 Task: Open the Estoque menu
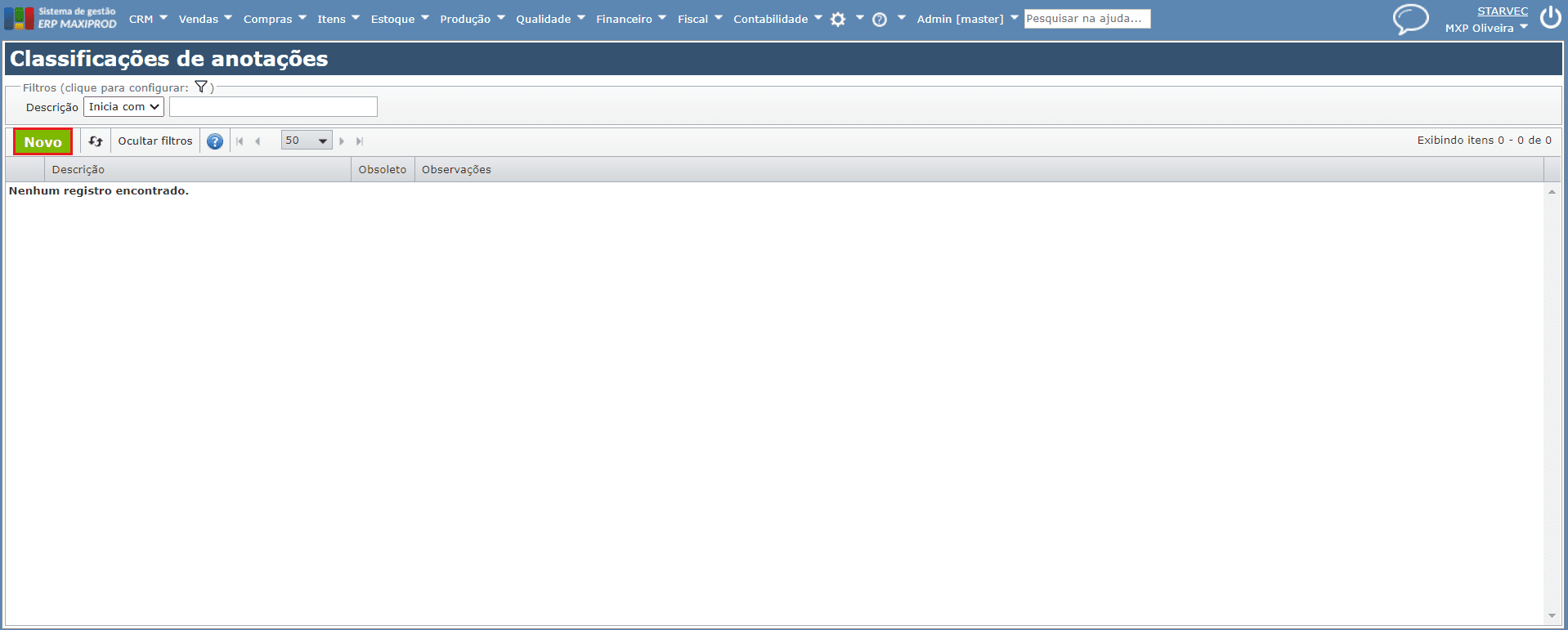coord(400,19)
